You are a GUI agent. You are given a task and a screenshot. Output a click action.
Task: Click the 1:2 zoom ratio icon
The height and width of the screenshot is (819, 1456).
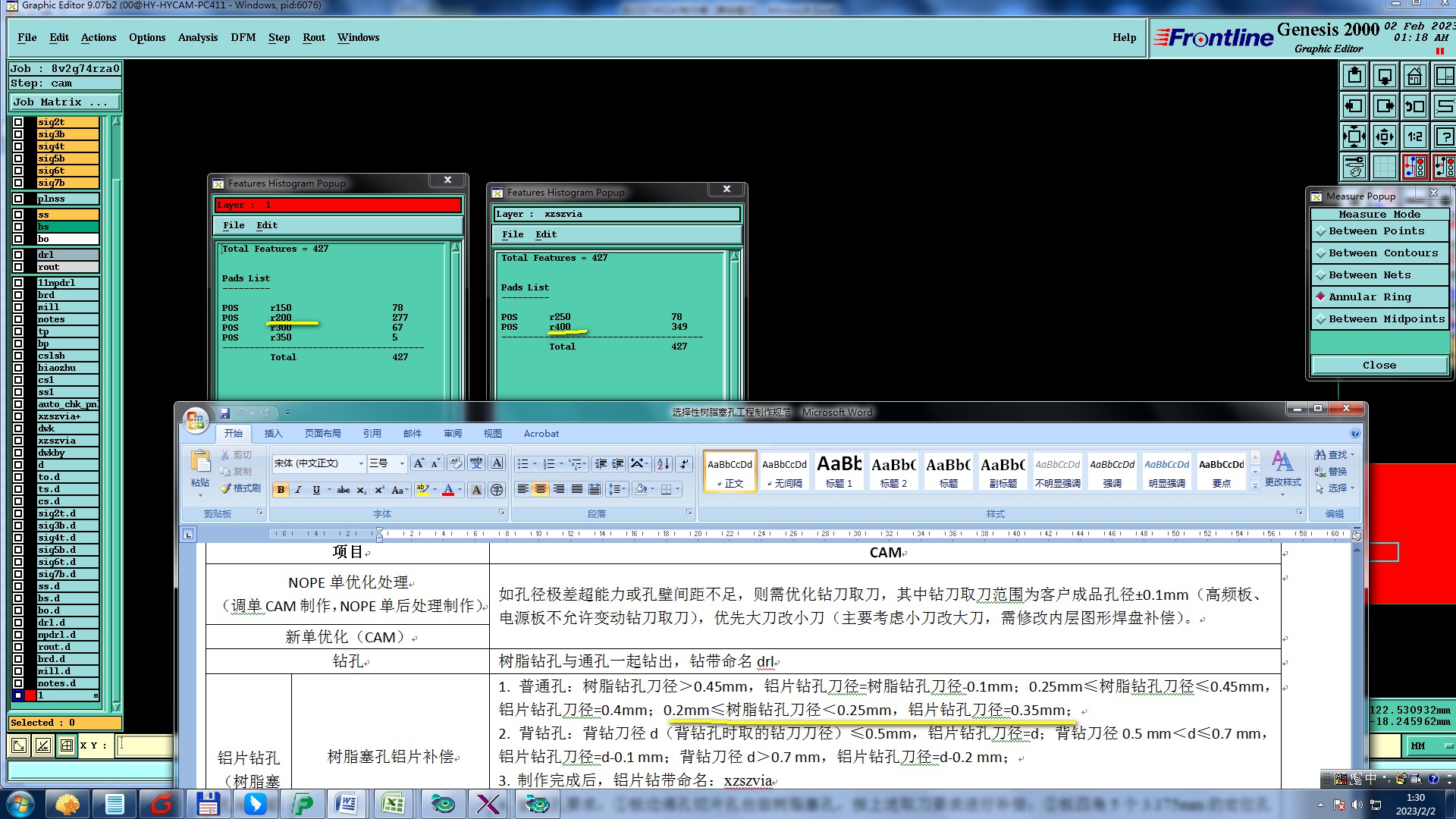point(1414,137)
